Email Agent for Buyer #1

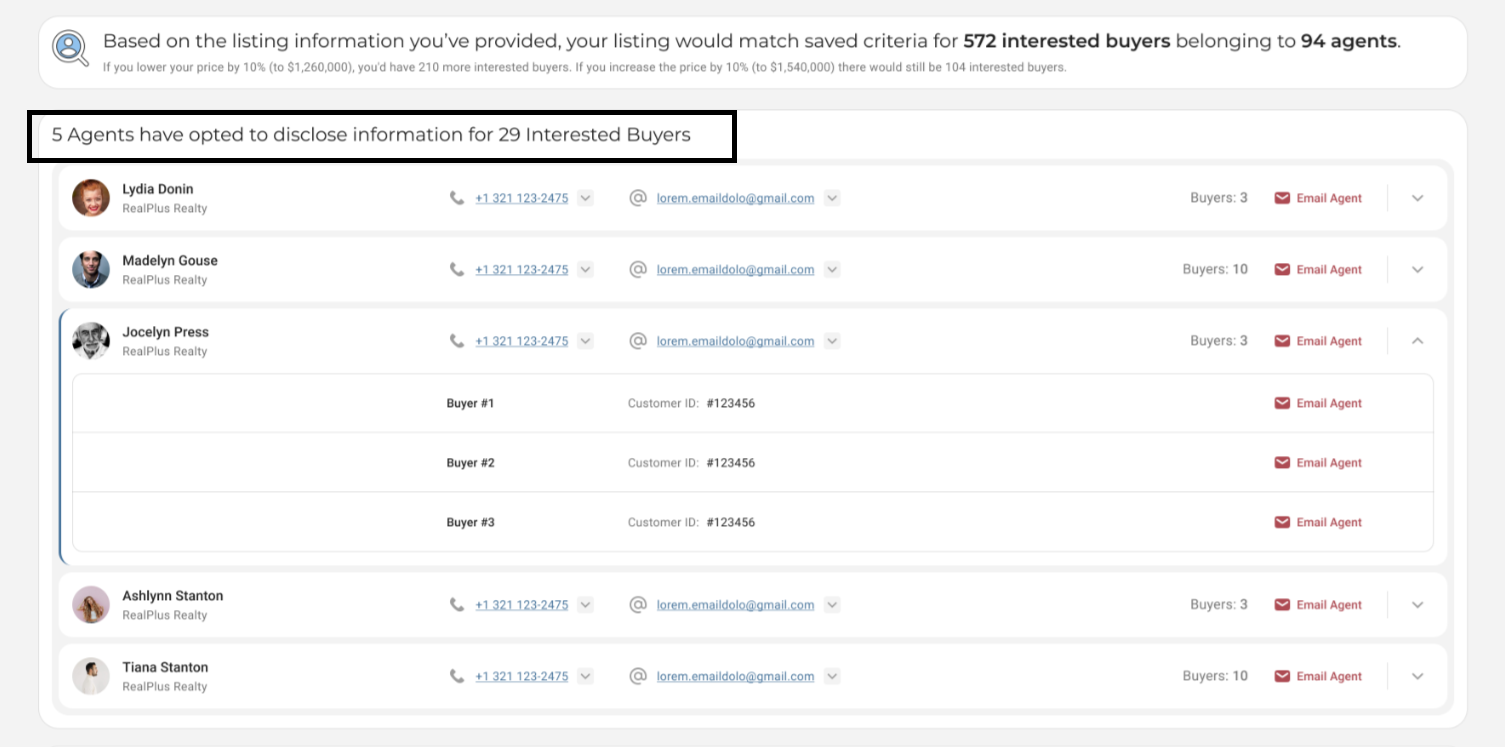click(x=1318, y=403)
